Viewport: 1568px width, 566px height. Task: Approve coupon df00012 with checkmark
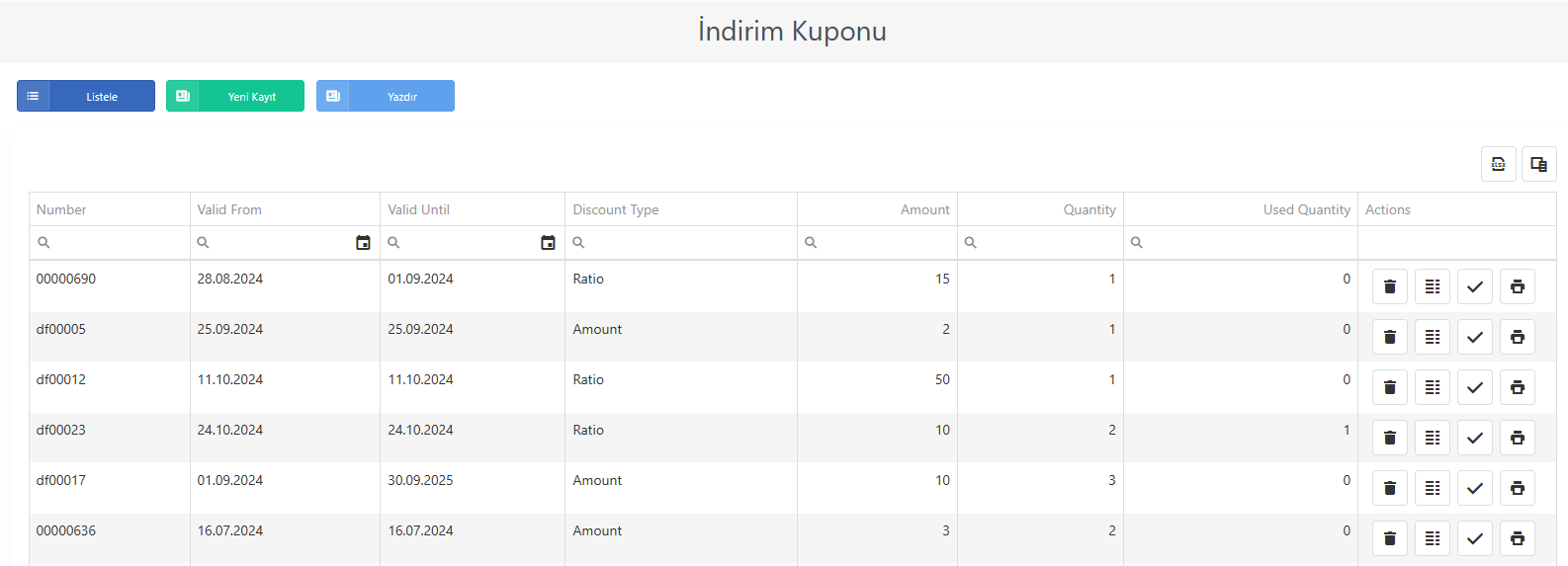1475,387
